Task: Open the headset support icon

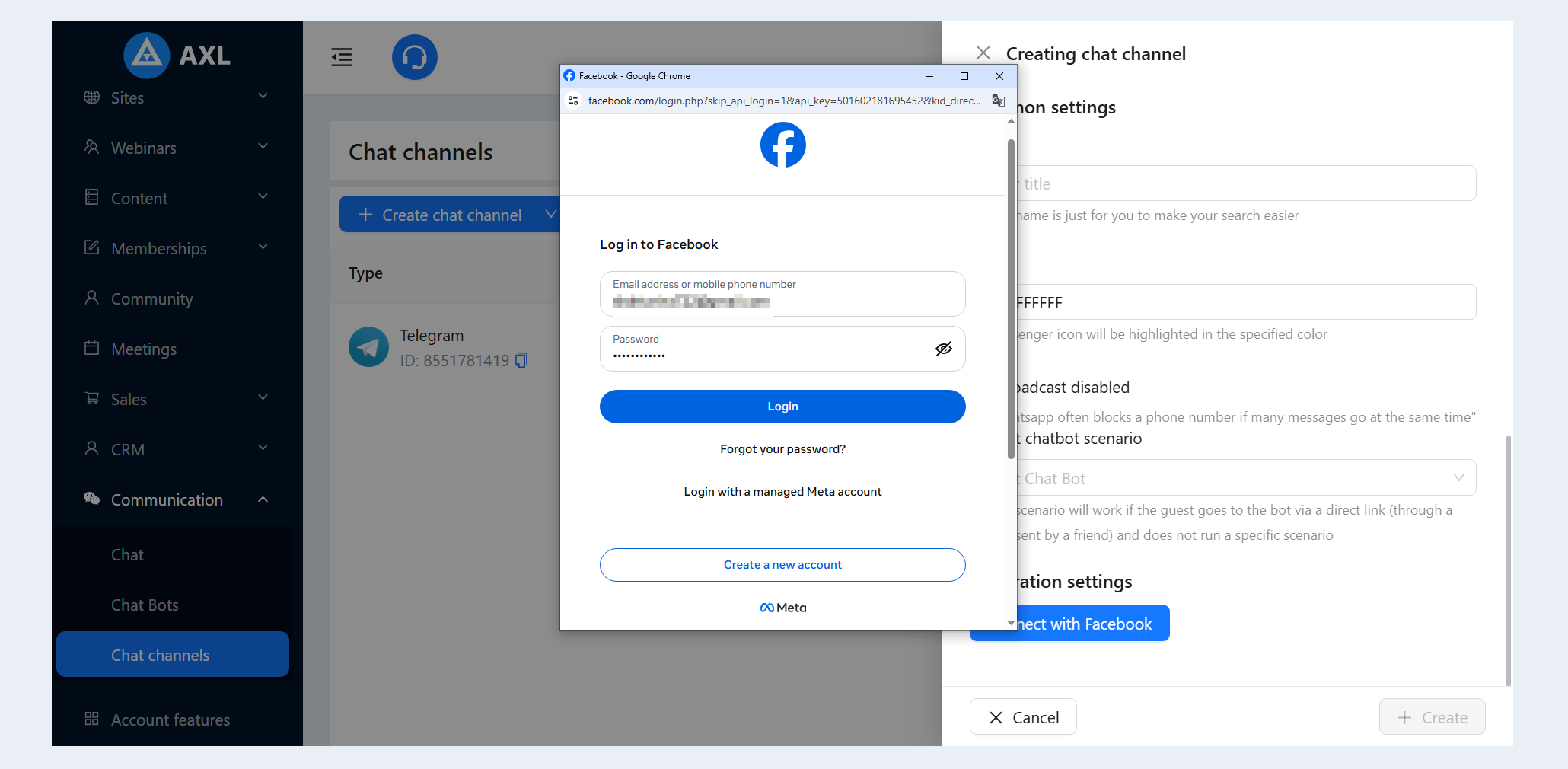Action: 415,57
